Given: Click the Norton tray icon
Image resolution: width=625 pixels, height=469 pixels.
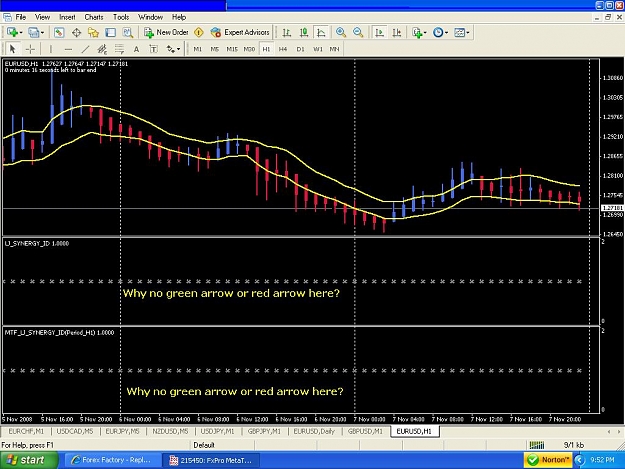Looking at the screenshot, I should (x=548, y=460).
